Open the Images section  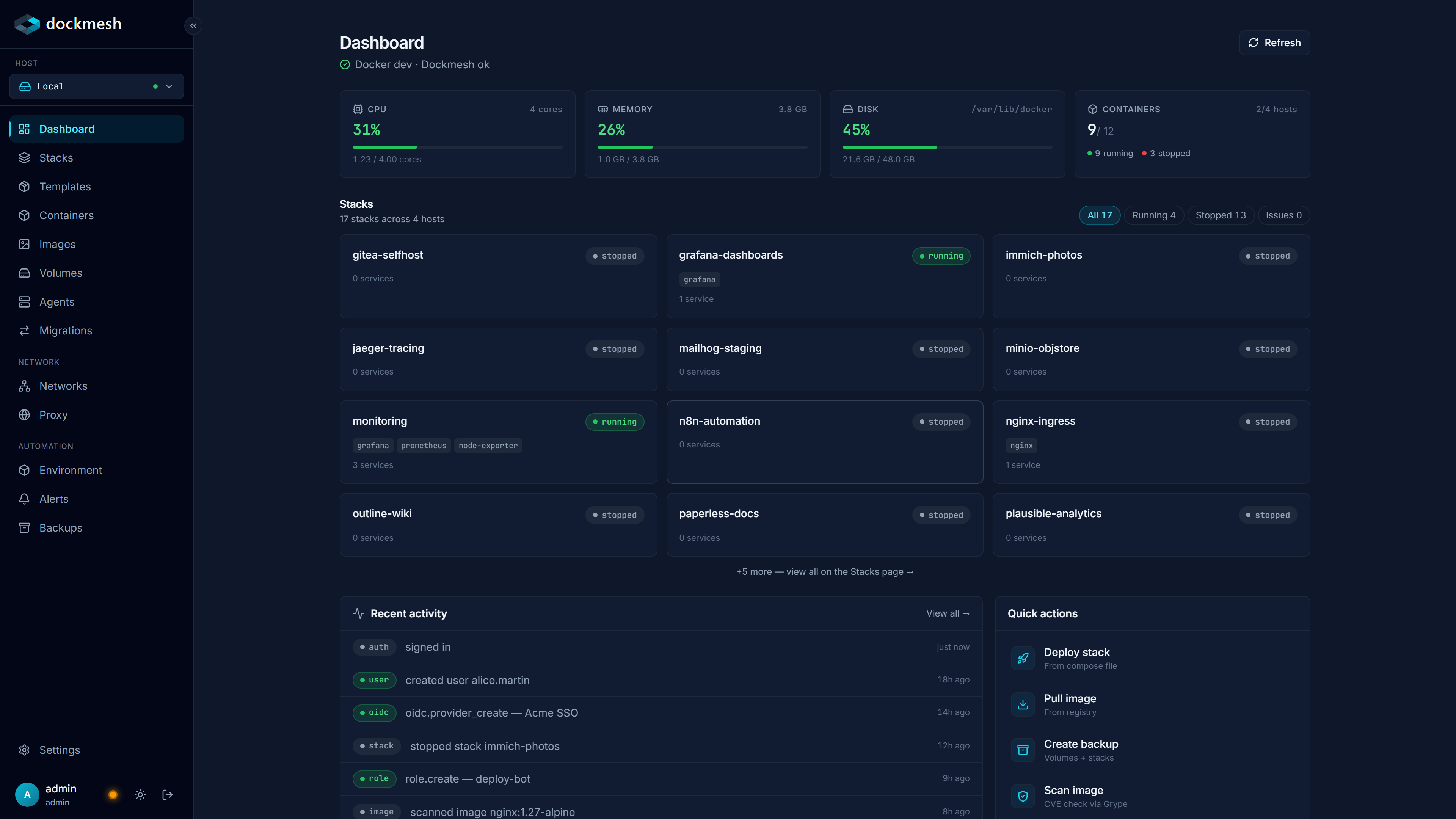[57, 243]
